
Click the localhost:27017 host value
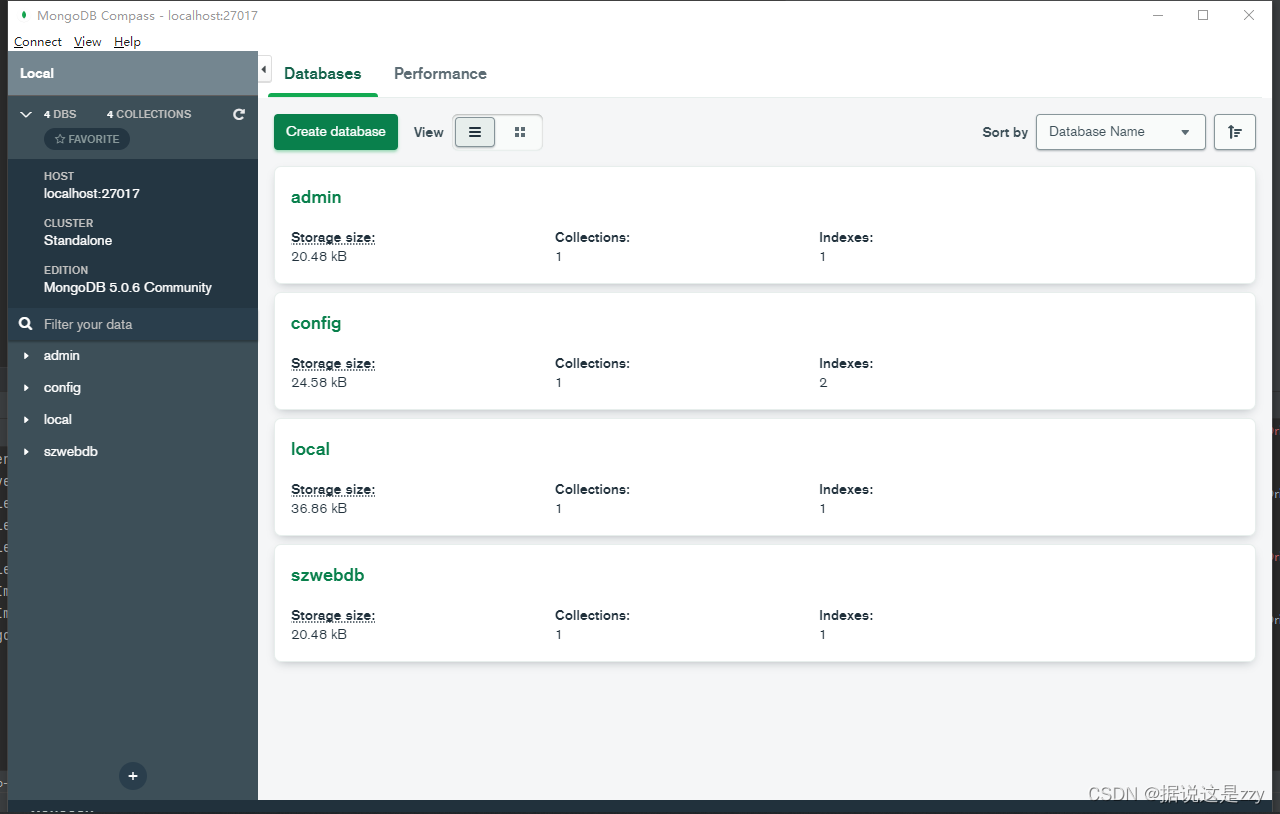92,193
